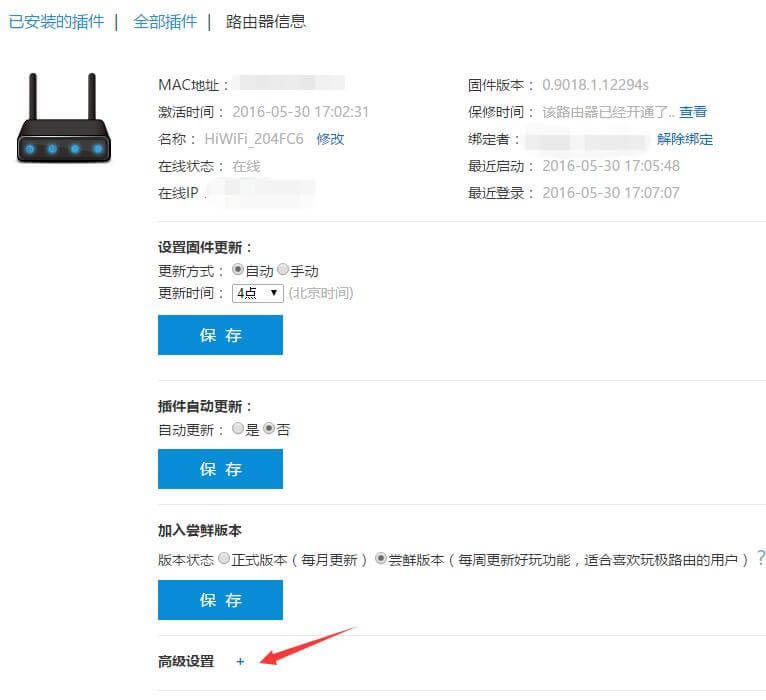The image size is (766, 700).
Task: Save the 加入尝鲜版本 setting
Action: (x=220, y=600)
